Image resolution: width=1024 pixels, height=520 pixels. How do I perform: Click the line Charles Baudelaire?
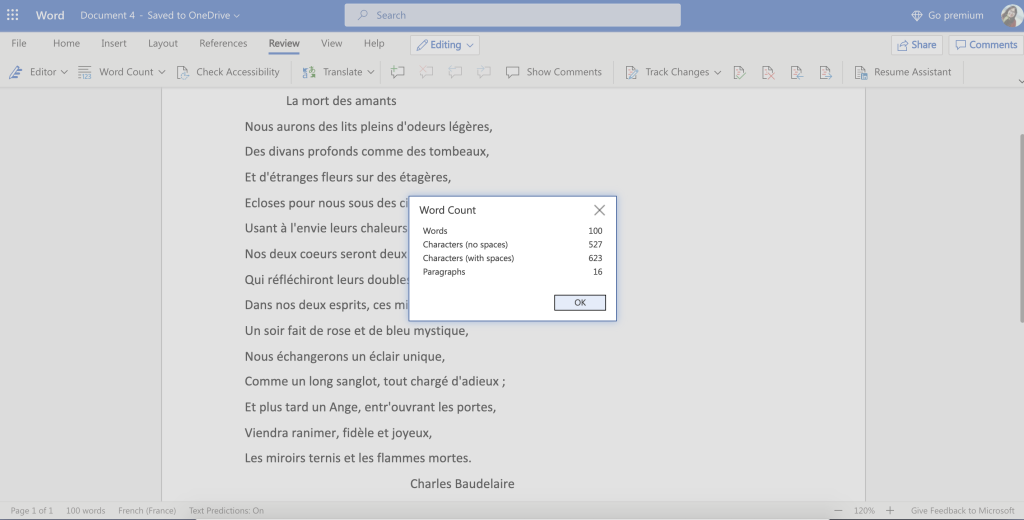point(462,483)
